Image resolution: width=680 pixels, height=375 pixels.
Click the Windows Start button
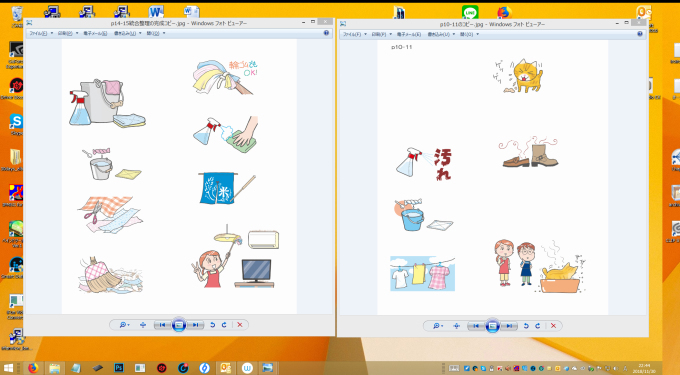[8, 368]
